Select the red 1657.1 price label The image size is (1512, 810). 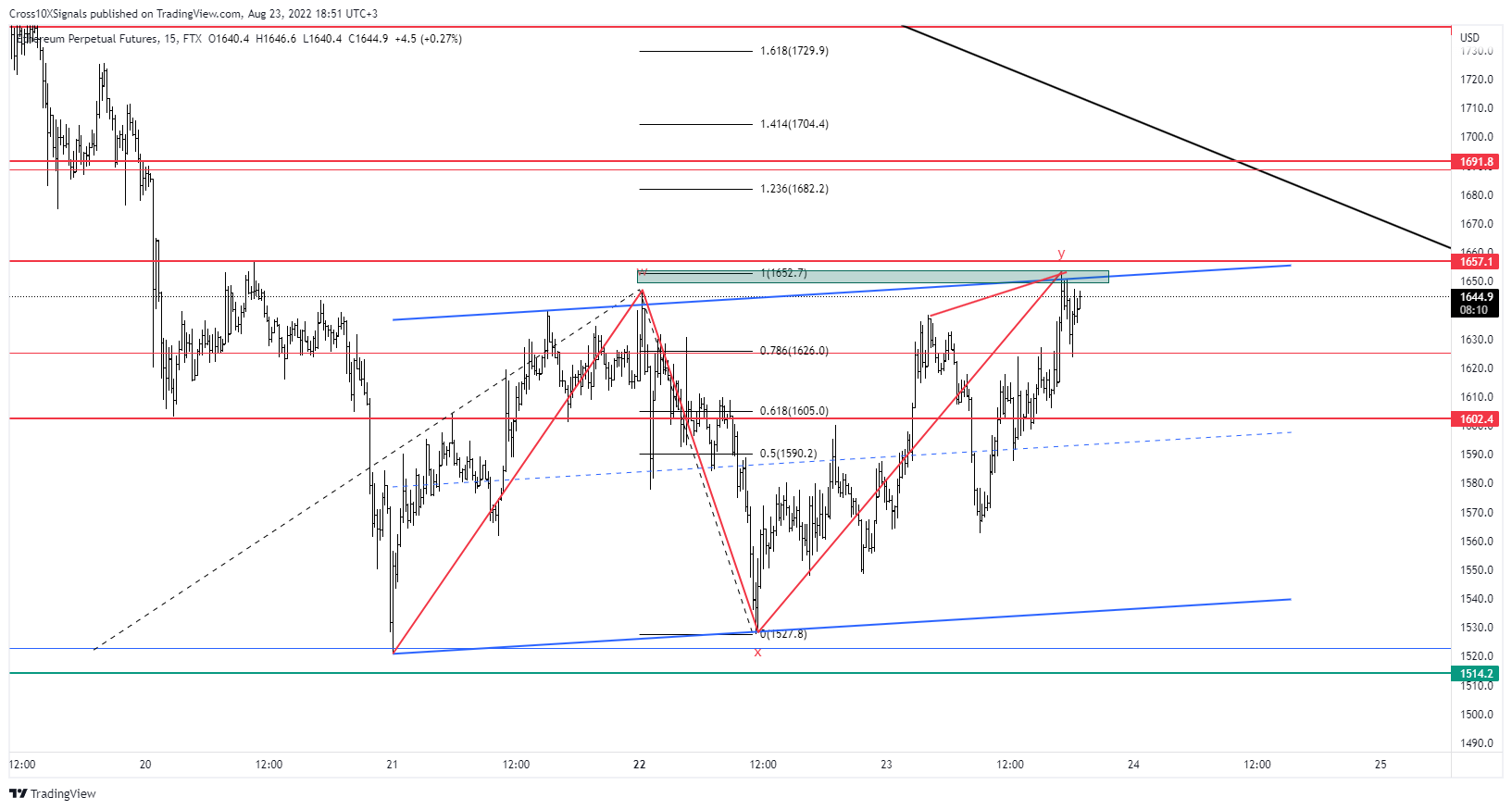click(1476, 262)
